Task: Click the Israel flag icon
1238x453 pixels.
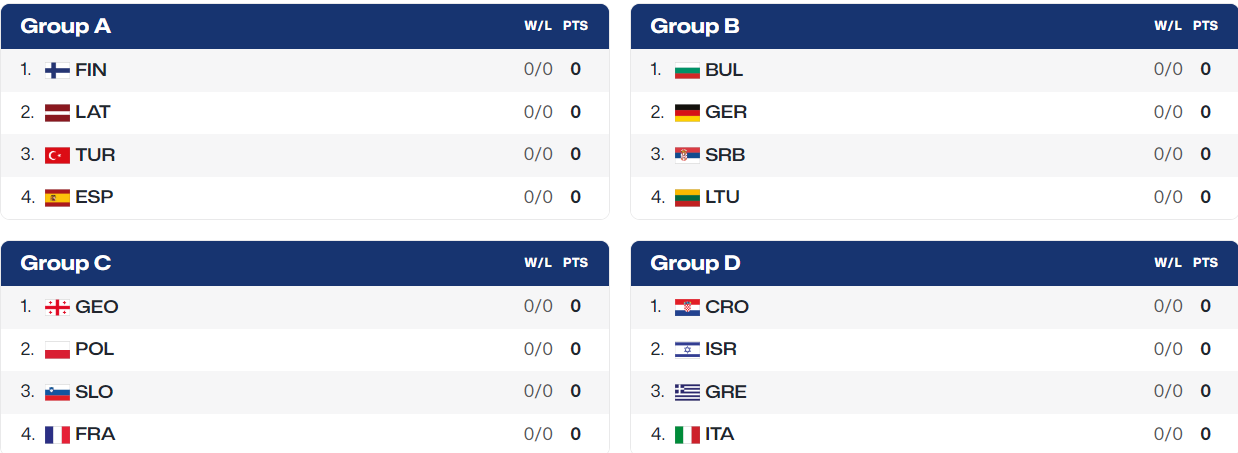Action: point(687,349)
